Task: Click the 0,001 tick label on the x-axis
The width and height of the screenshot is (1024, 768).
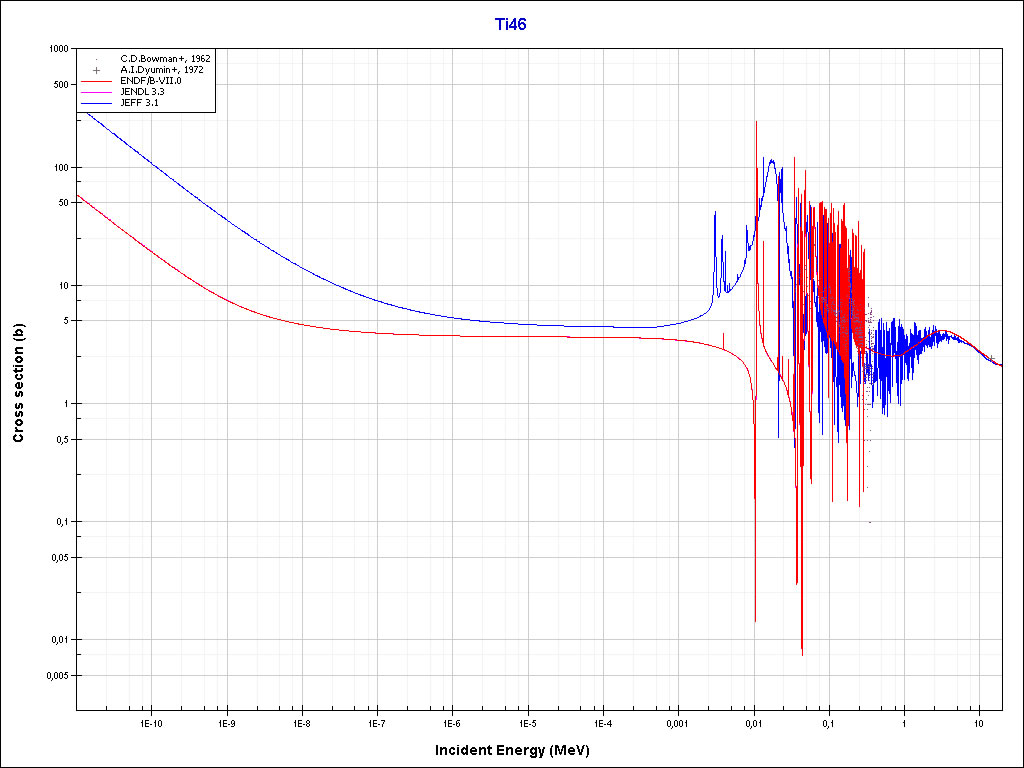Action: 677,722
